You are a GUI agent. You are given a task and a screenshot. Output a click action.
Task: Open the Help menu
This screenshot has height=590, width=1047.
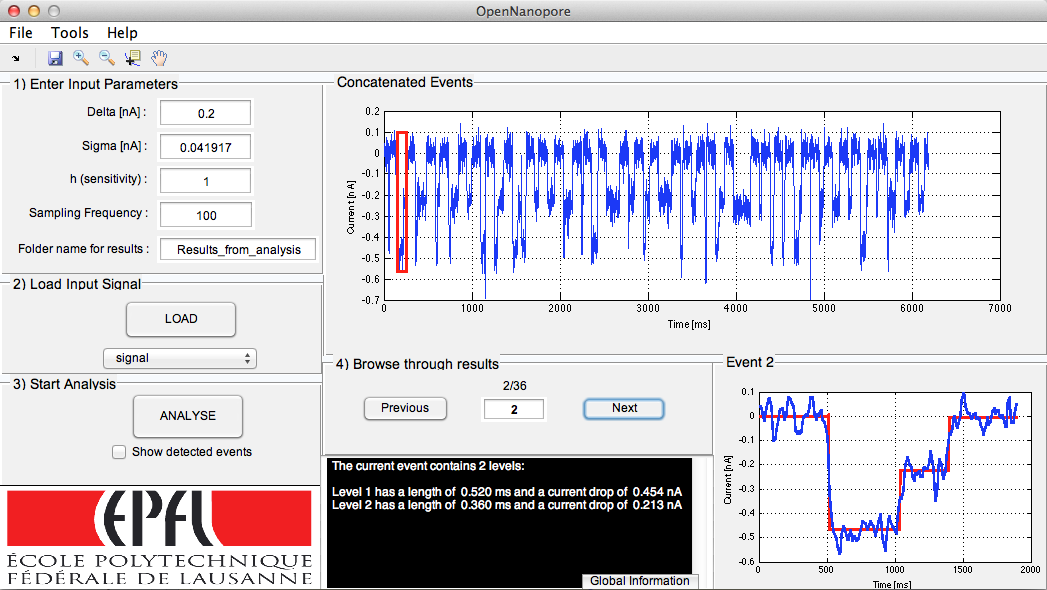[x=122, y=33]
